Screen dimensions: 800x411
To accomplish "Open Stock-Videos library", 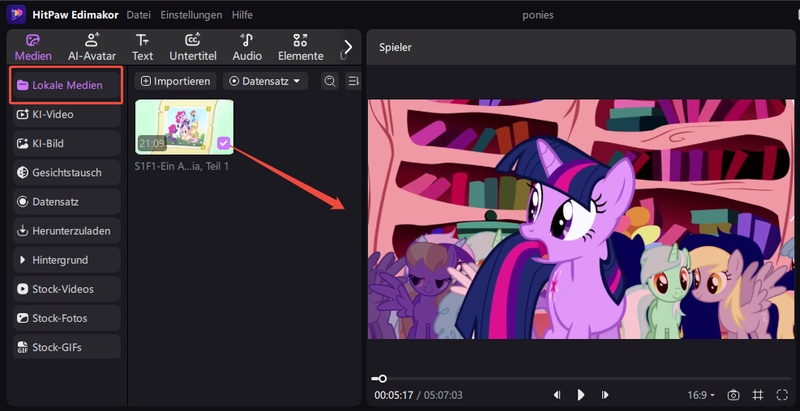I will pos(66,289).
